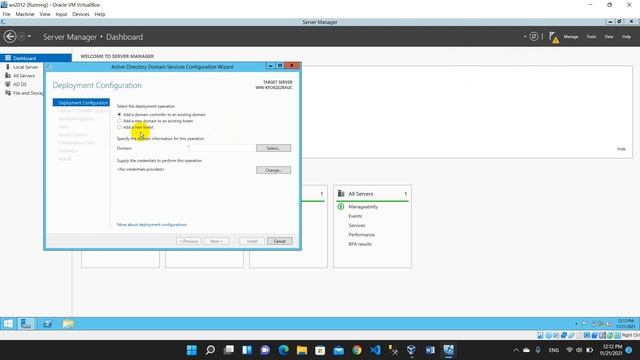The height and width of the screenshot is (360, 640).
Task: Click the Select... button for domain
Action: (273, 148)
